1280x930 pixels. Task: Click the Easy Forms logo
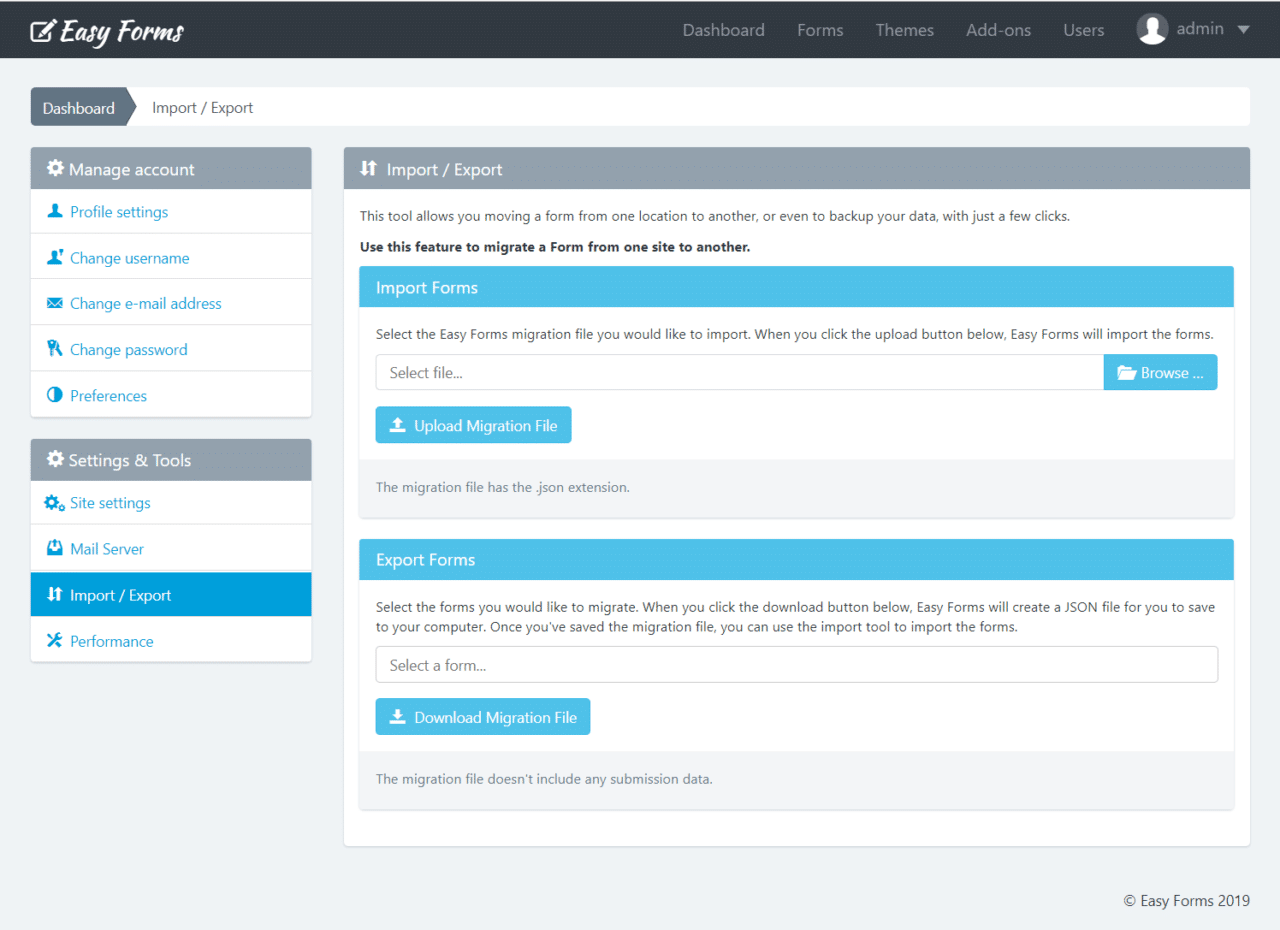point(107,31)
